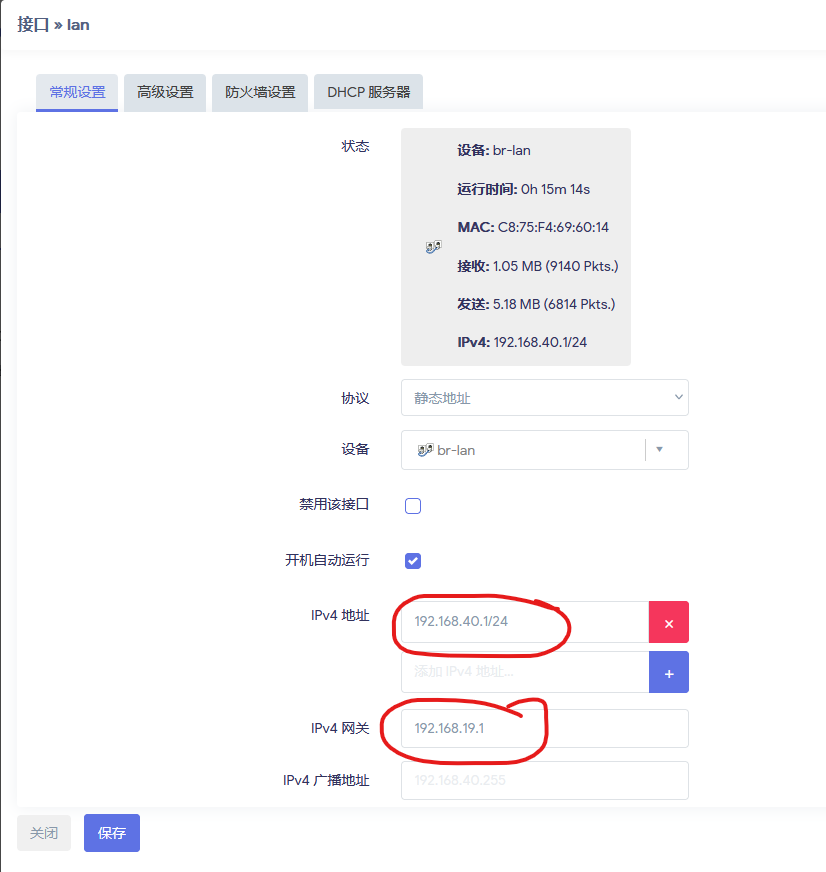Viewport: 826px width, 872px height.
Task: Switch to the 常规设置 tab
Action: coord(77,92)
